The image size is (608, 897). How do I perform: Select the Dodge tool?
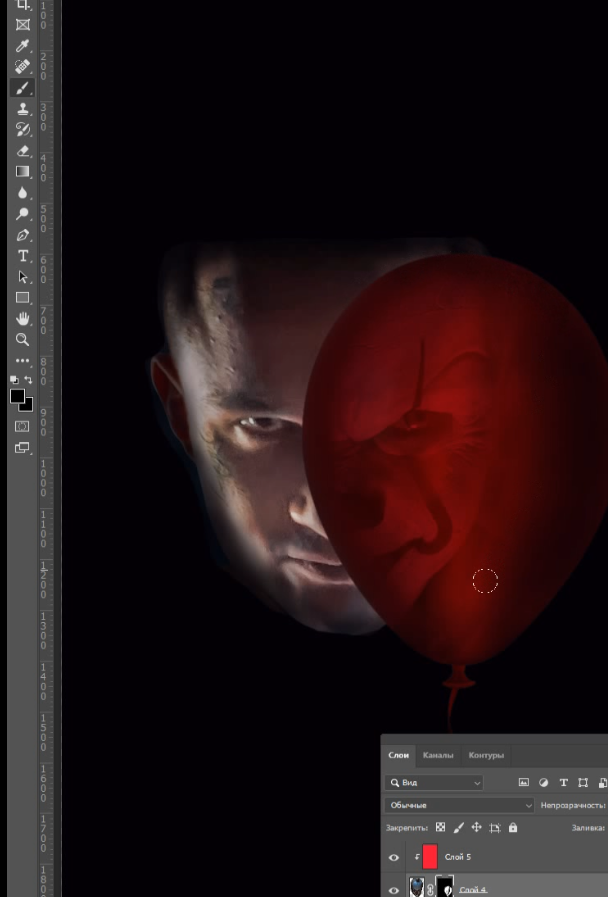(x=22, y=214)
